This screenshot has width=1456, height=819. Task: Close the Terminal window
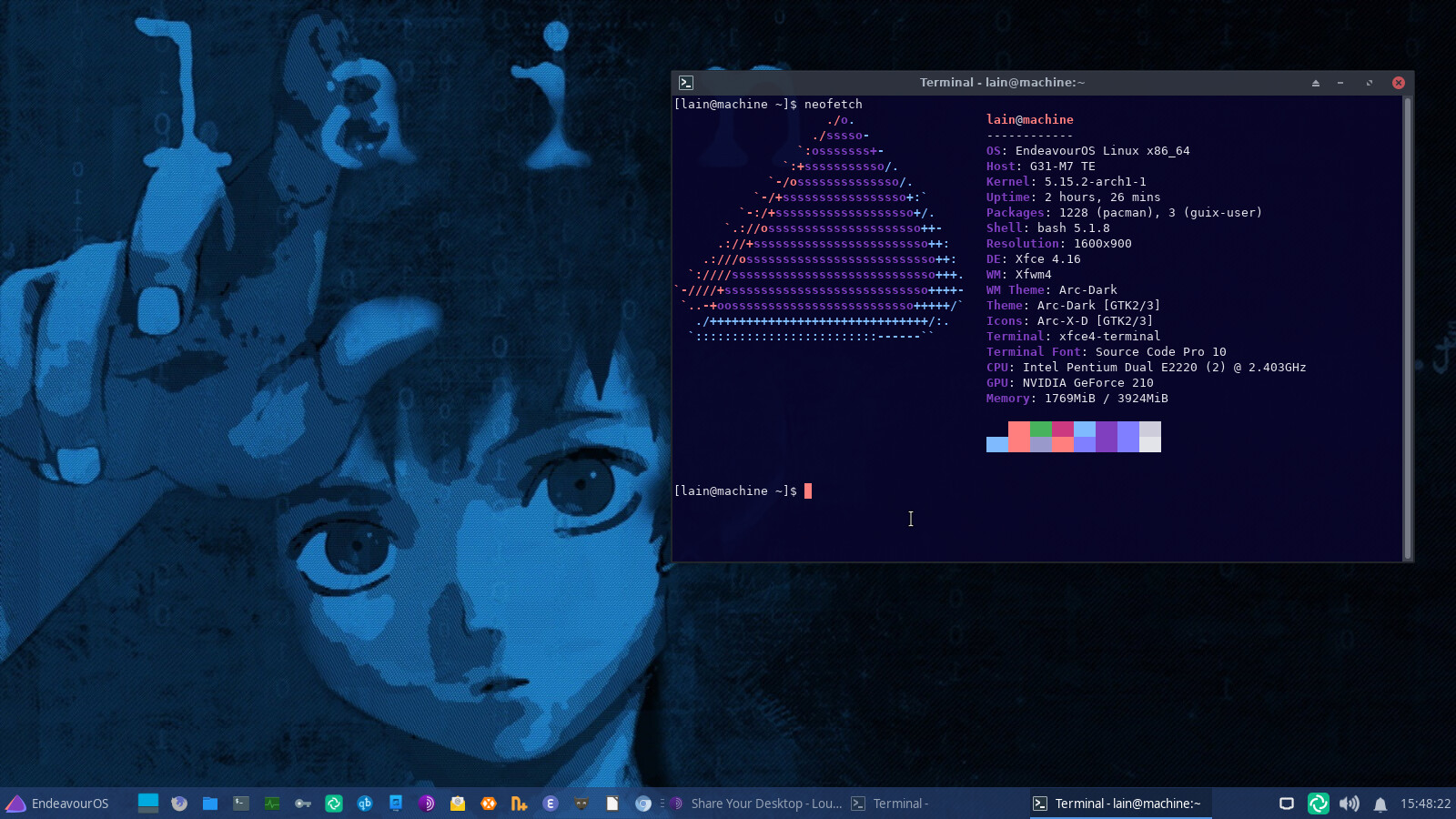1399,83
